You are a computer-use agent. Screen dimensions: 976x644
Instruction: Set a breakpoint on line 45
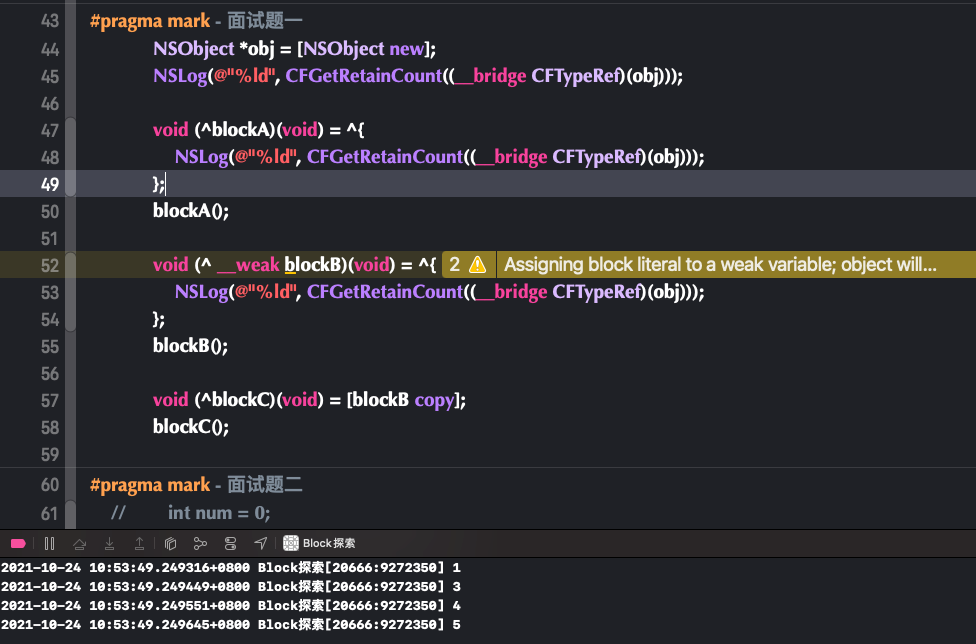click(x=50, y=77)
